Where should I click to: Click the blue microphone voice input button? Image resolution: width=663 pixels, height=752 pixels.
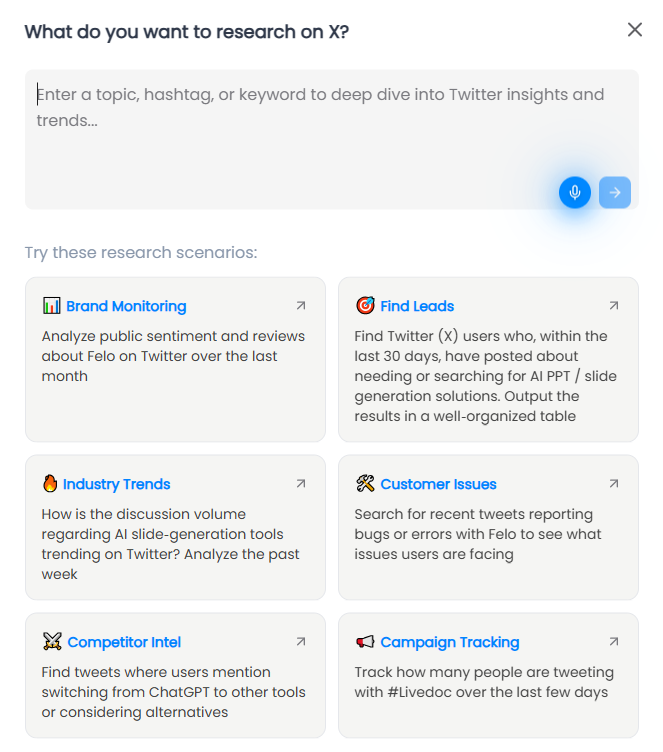pyautogui.click(x=575, y=192)
